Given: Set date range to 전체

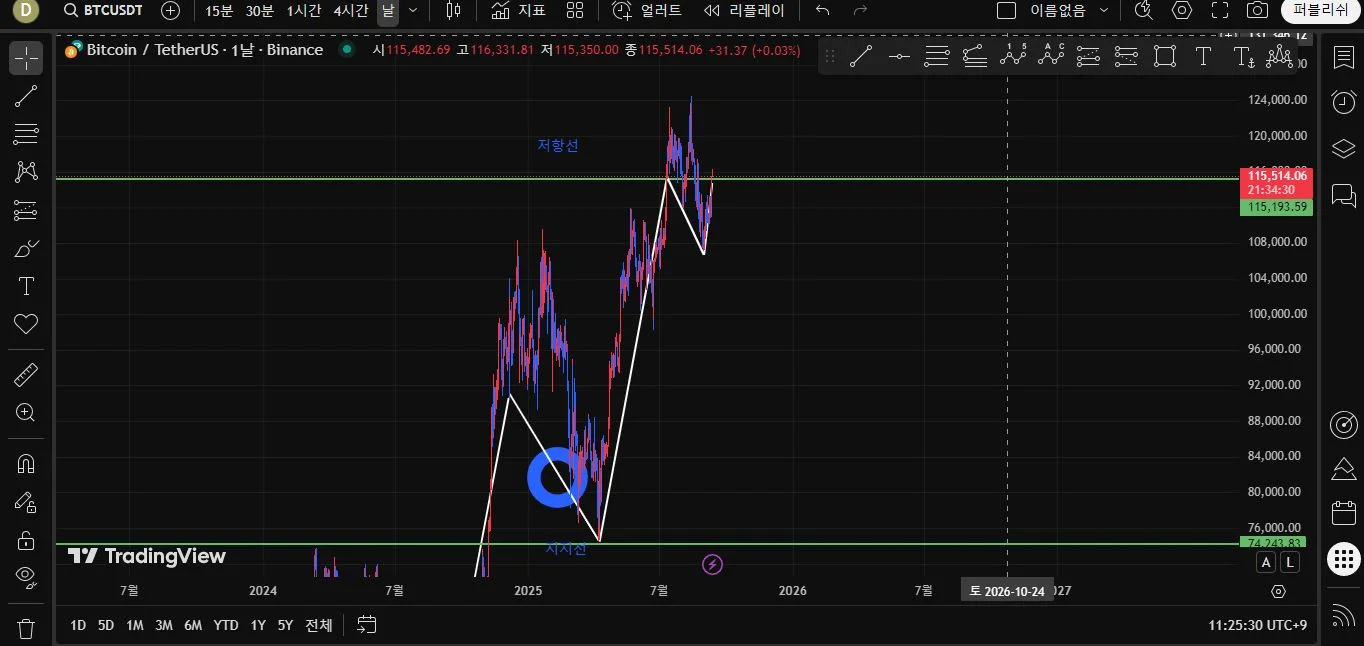Looking at the screenshot, I should 318,625.
